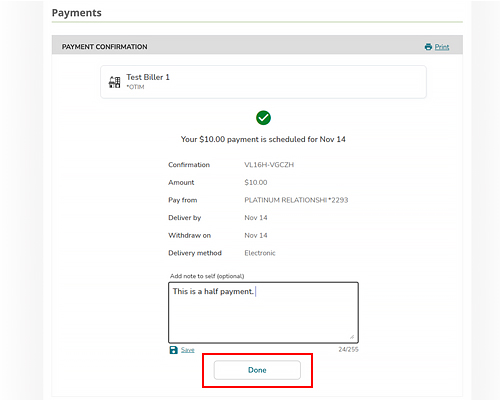The width and height of the screenshot is (500, 400).
Task: Open the Print link
Action: (x=442, y=47)
